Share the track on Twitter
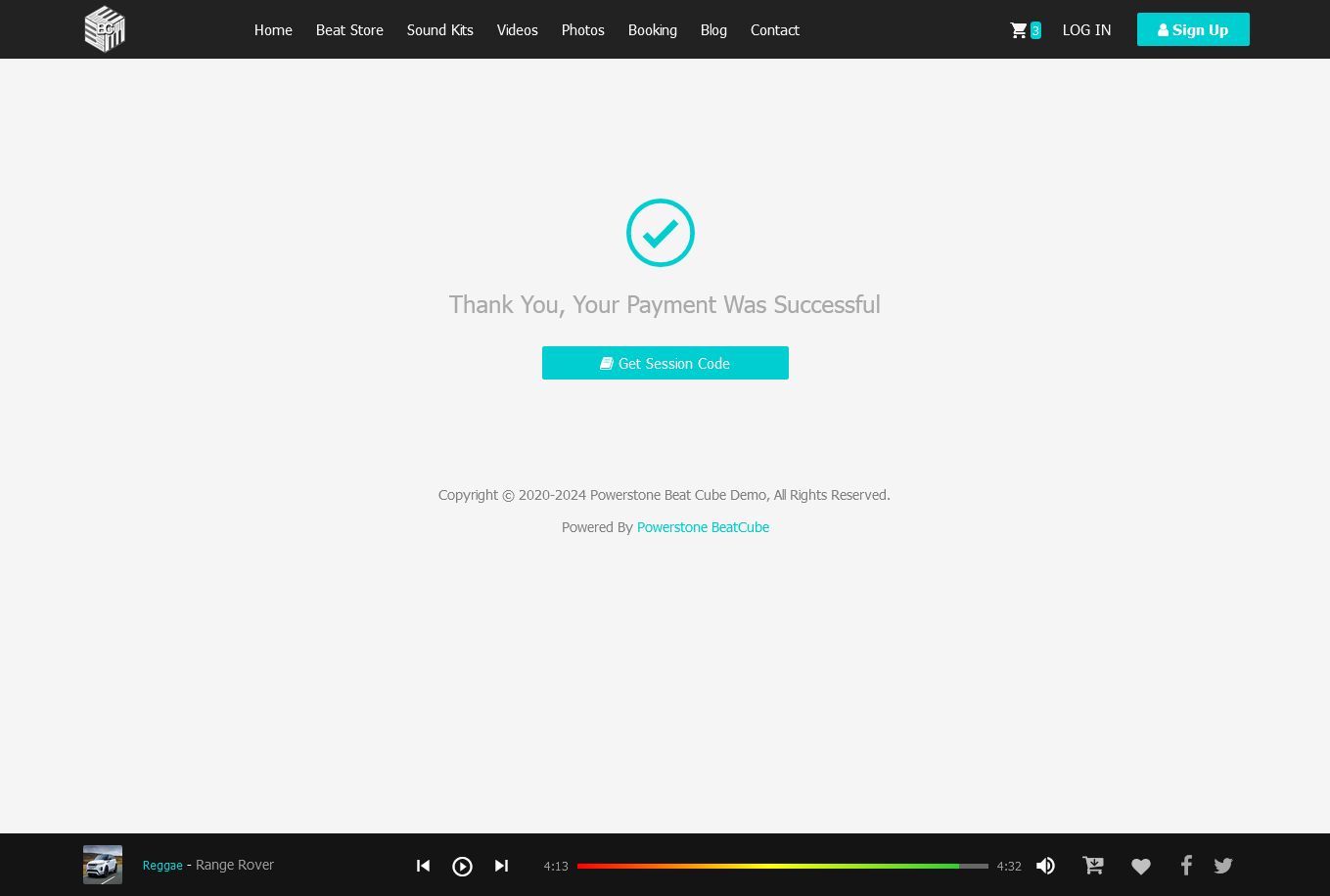Image resolution: width=1330 pixels, height=896 pixels. tap(1223, 866)
